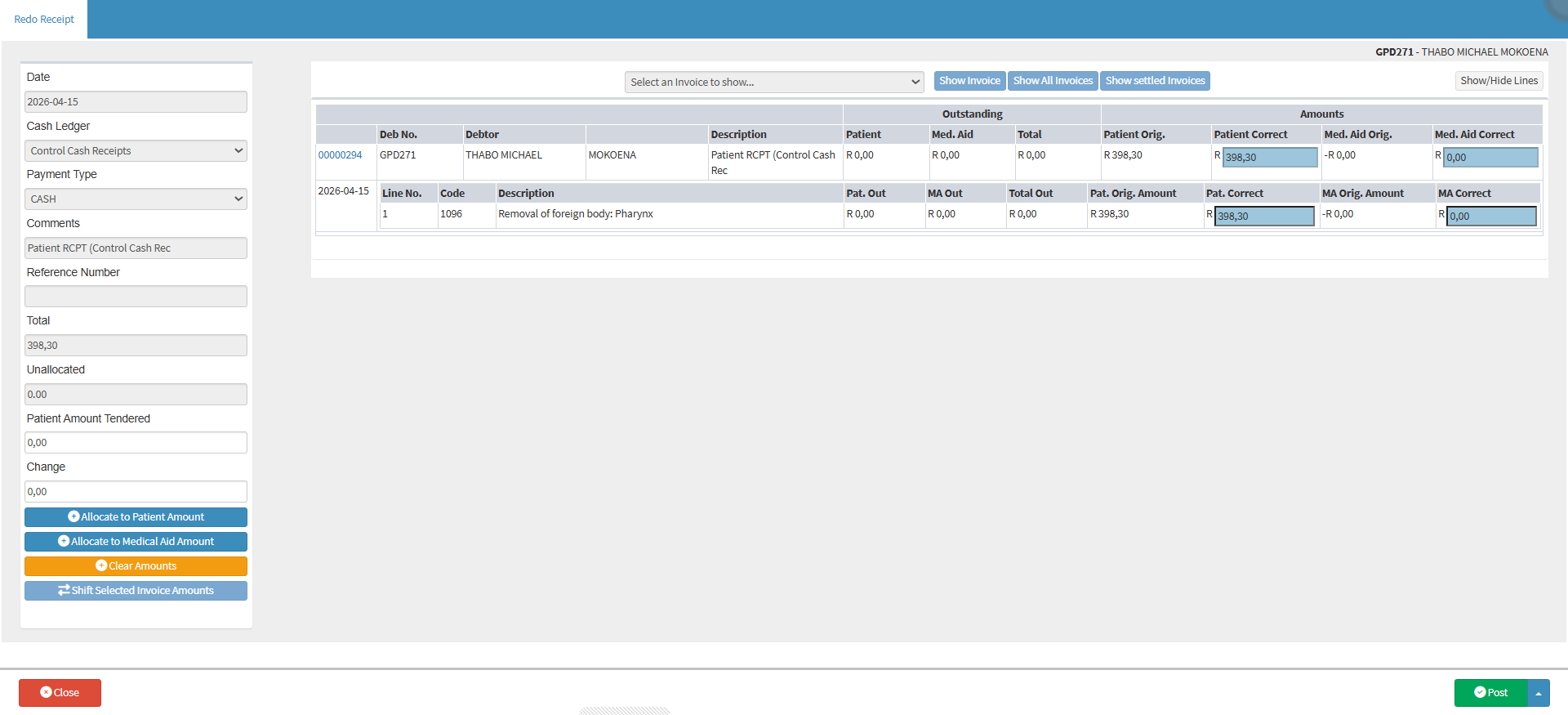Click the plus icon on Allocate to Patient Amount
Image resolution: width=1568 pixels, height=715 pixels.
coord(73,517)
